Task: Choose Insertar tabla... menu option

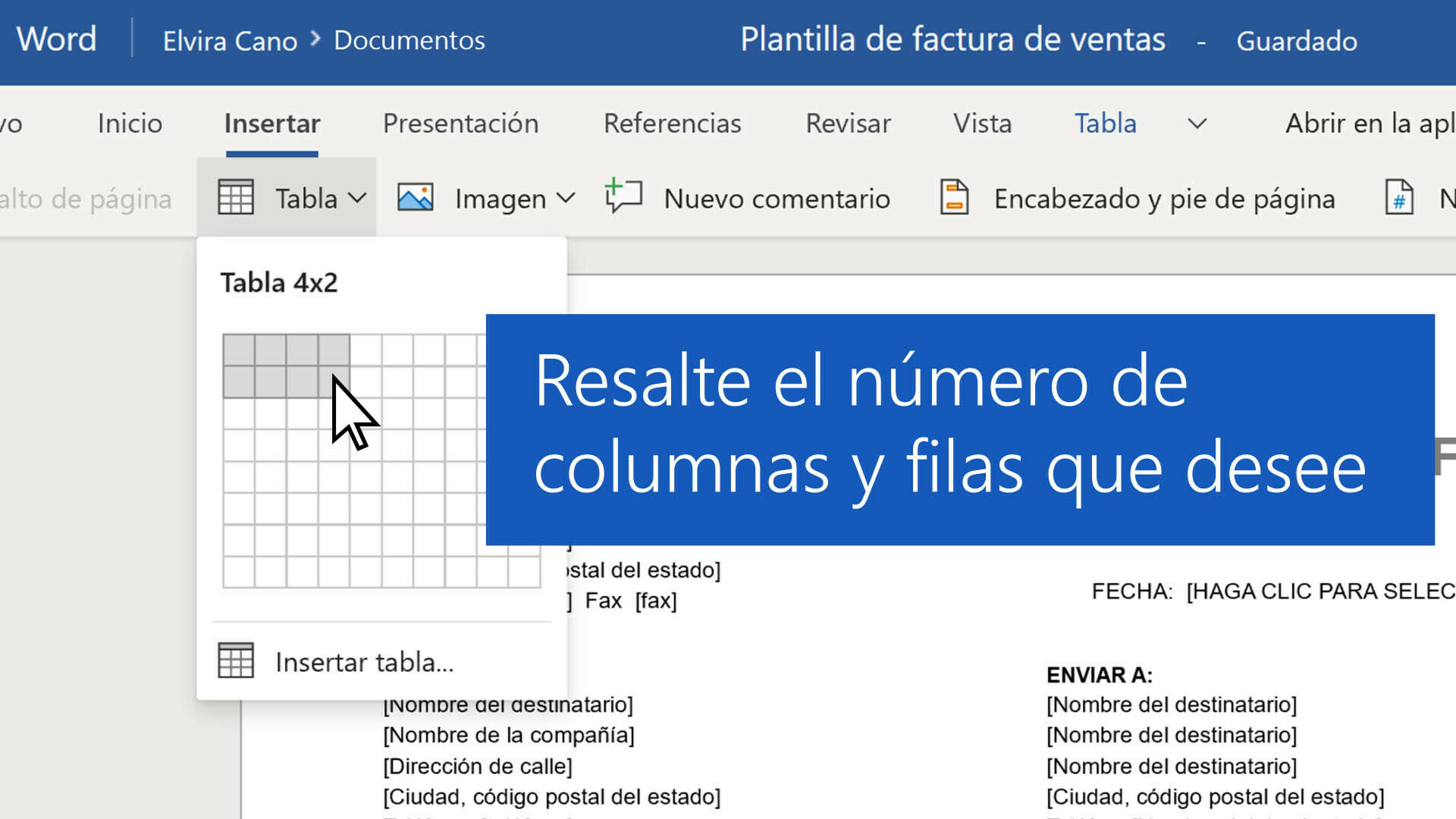Action: (x=364, y=662)
